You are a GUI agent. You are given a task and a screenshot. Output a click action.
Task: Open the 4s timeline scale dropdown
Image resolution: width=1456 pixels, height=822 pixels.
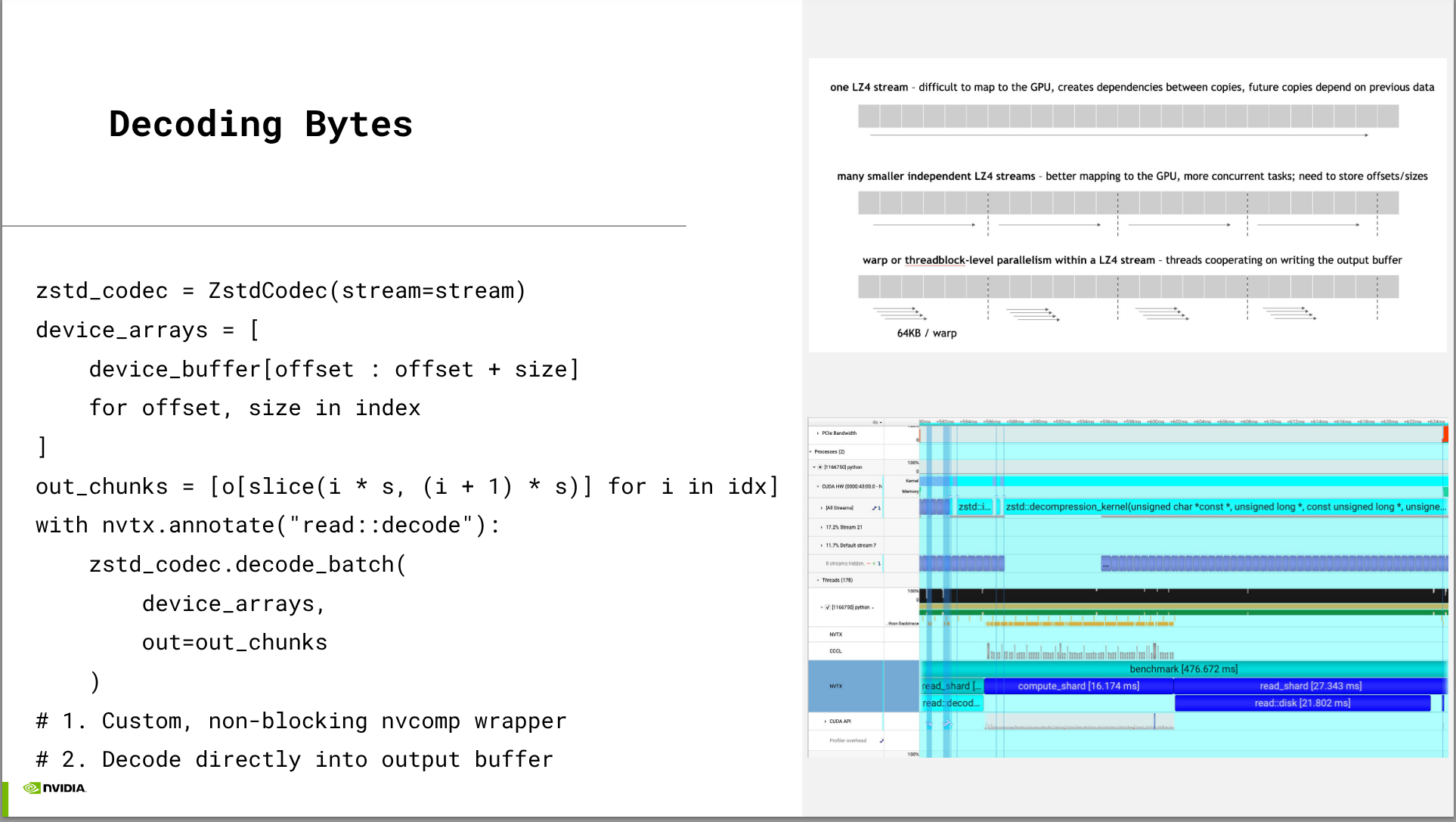point(877,422)
